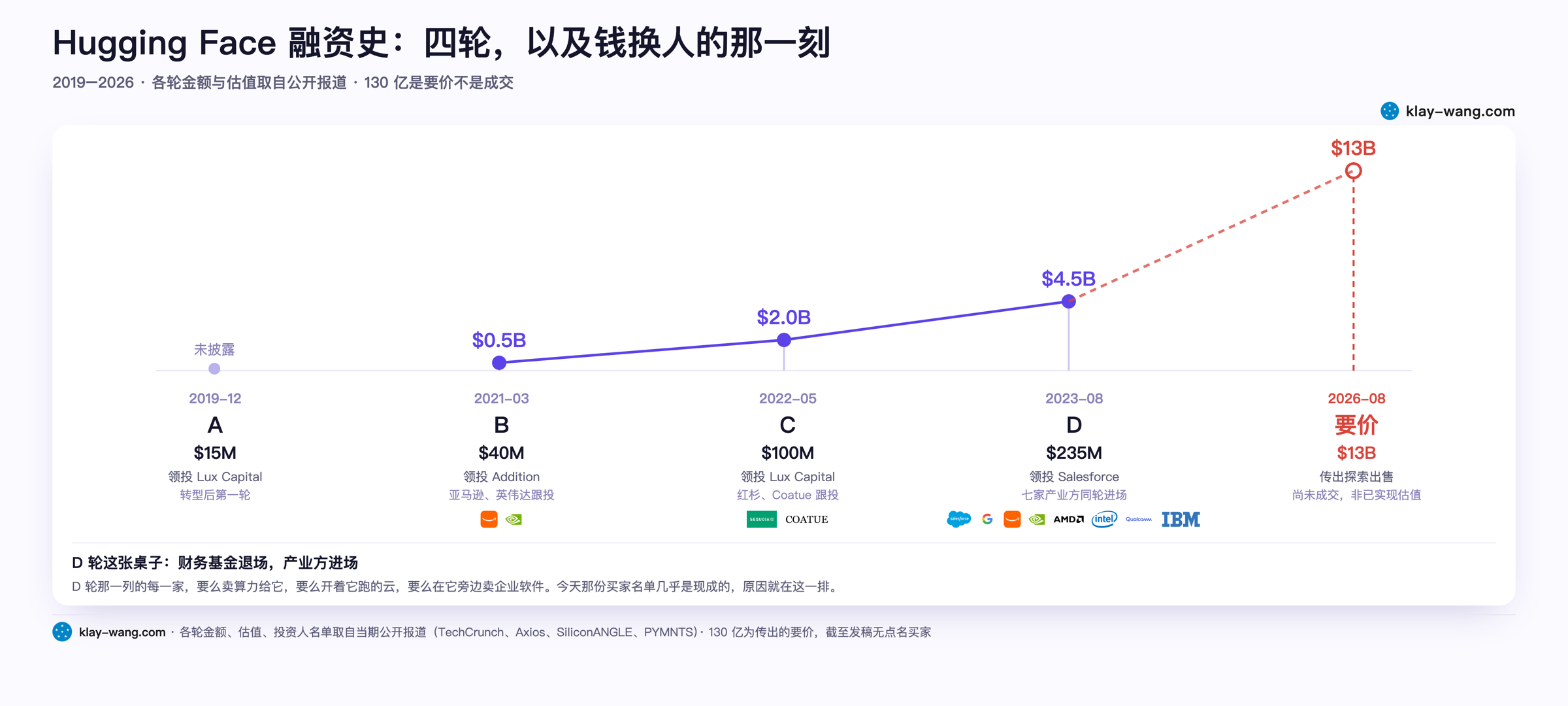The image size is (1568, 706).
Task: Select the round A letter
Action: tap(215, 426)
